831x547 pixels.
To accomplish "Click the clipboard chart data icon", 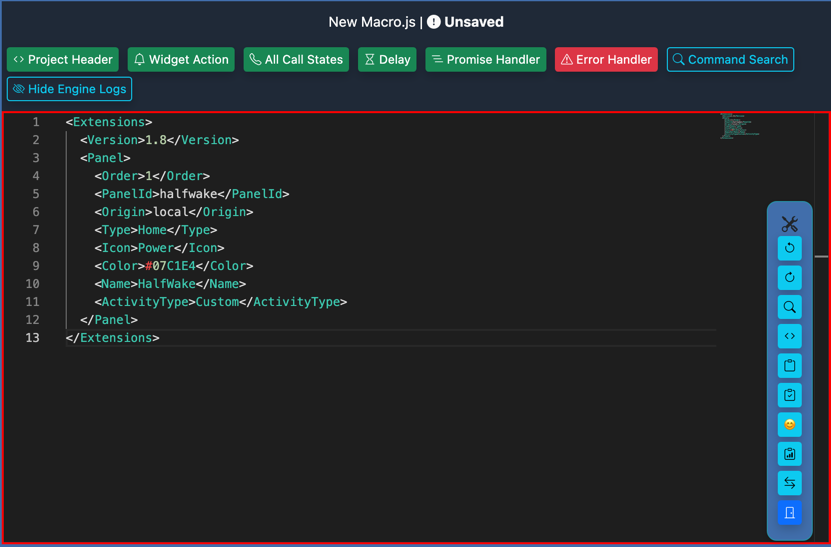I will [789, 454].
